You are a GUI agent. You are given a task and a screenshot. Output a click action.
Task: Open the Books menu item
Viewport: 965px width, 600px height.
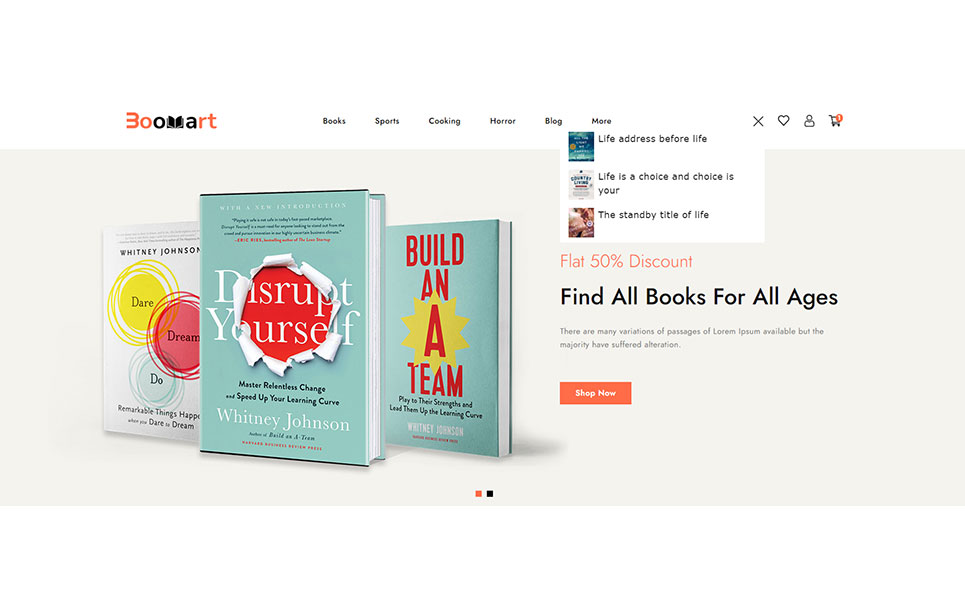334,121
